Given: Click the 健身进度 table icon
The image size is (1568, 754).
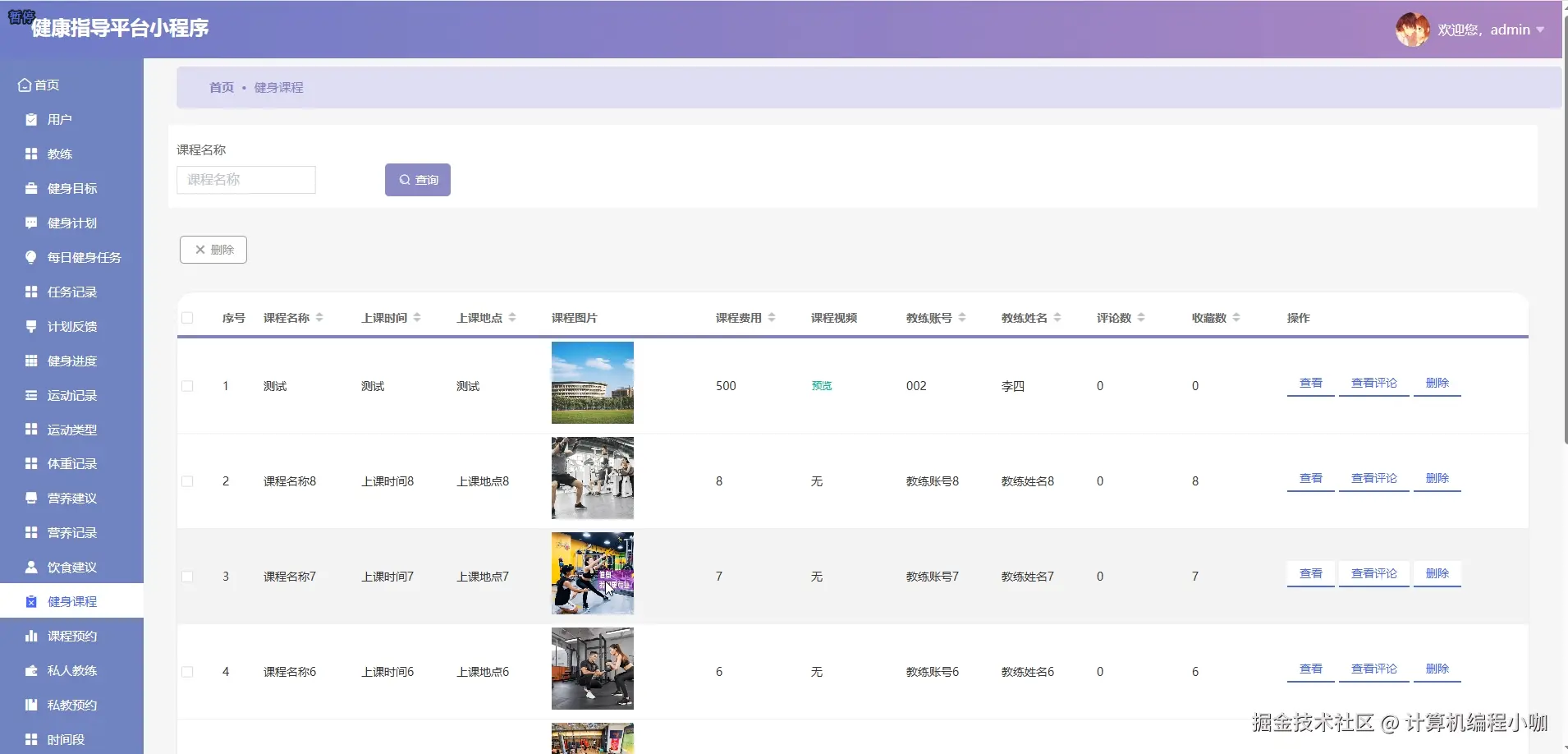Looking at the screenshot, I should click(x=31, y=361).
